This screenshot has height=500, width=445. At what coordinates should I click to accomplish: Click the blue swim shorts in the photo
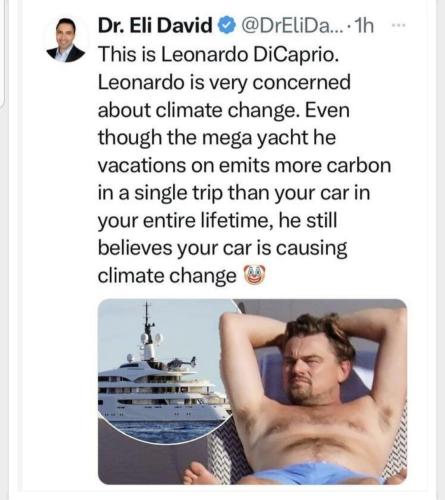pyautogui.click(x=315, y=473)
